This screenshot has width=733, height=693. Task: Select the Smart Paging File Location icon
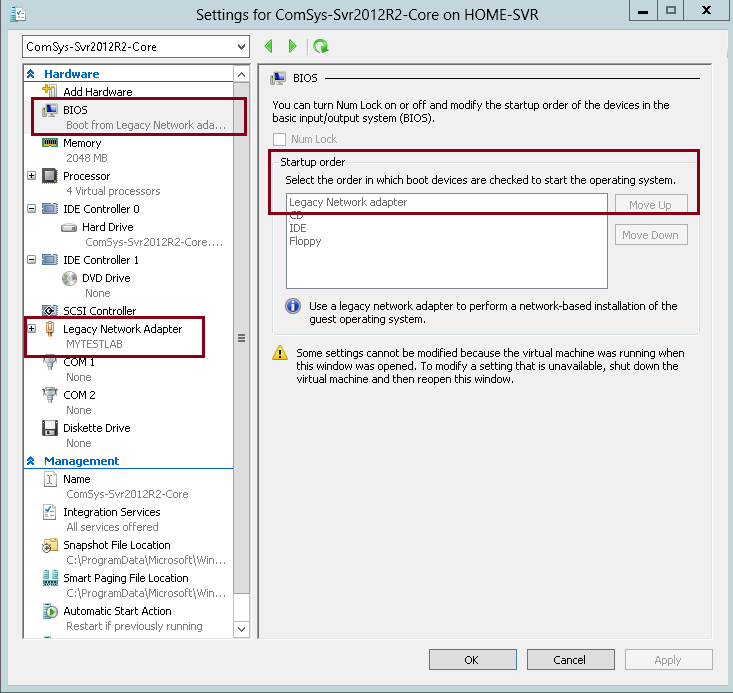(50, 578)
